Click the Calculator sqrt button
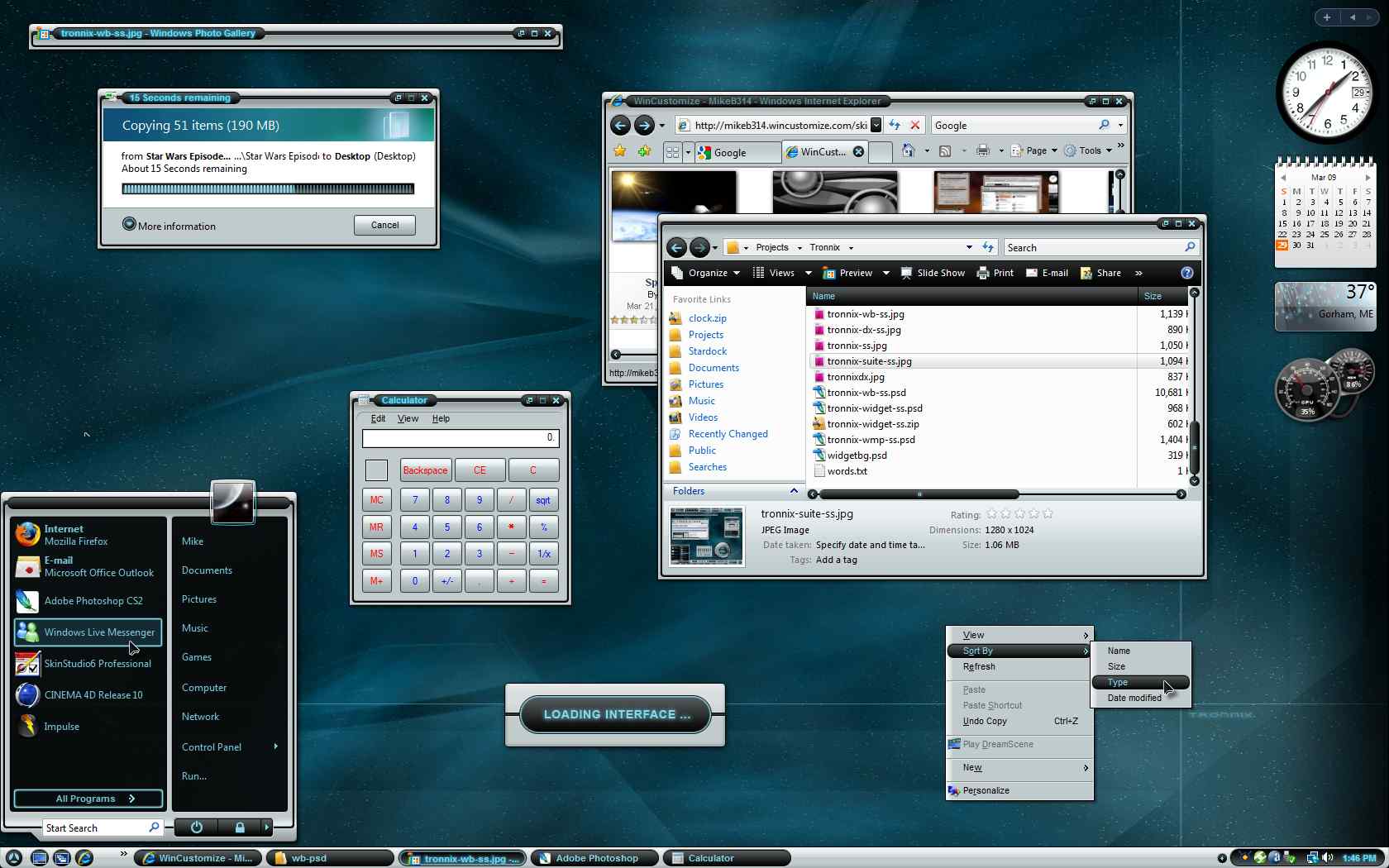Viewport: 1389px width, 868px height. point(543,499)
